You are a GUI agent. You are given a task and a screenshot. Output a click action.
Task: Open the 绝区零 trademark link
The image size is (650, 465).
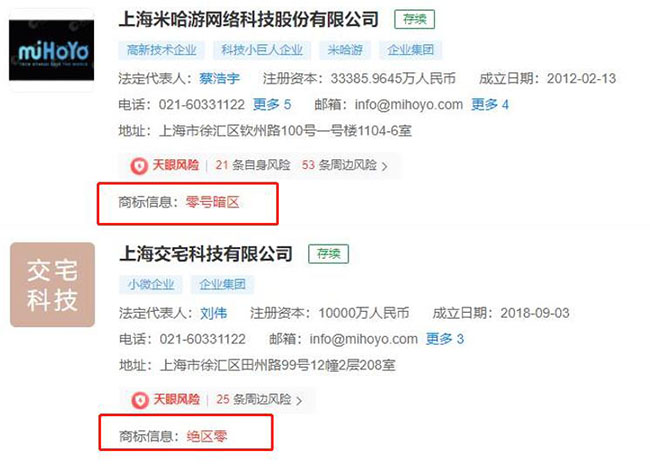click(x=207, y=436)
